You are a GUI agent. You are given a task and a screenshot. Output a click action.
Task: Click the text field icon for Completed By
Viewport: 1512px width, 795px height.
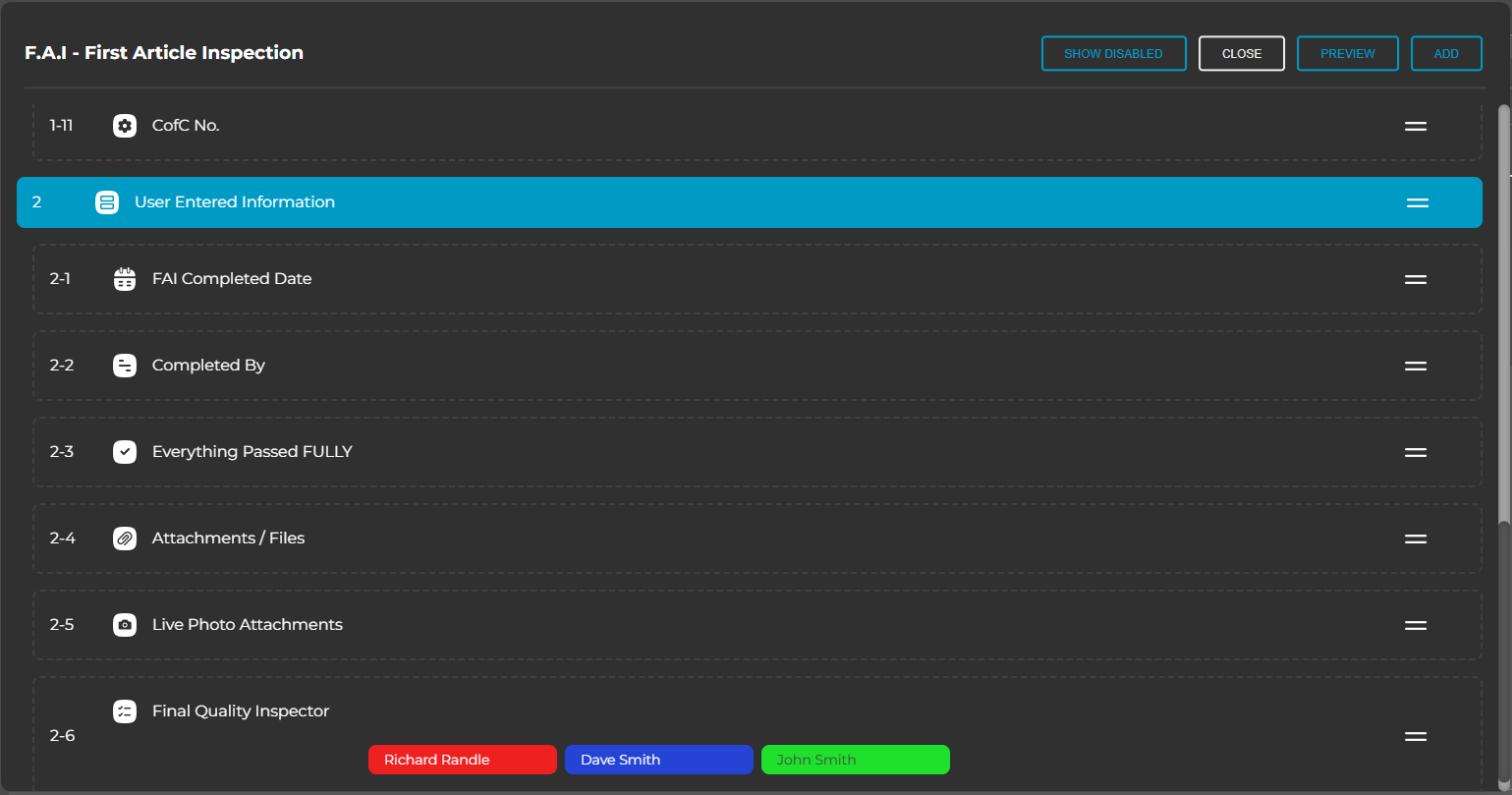[x=125, y=366]
